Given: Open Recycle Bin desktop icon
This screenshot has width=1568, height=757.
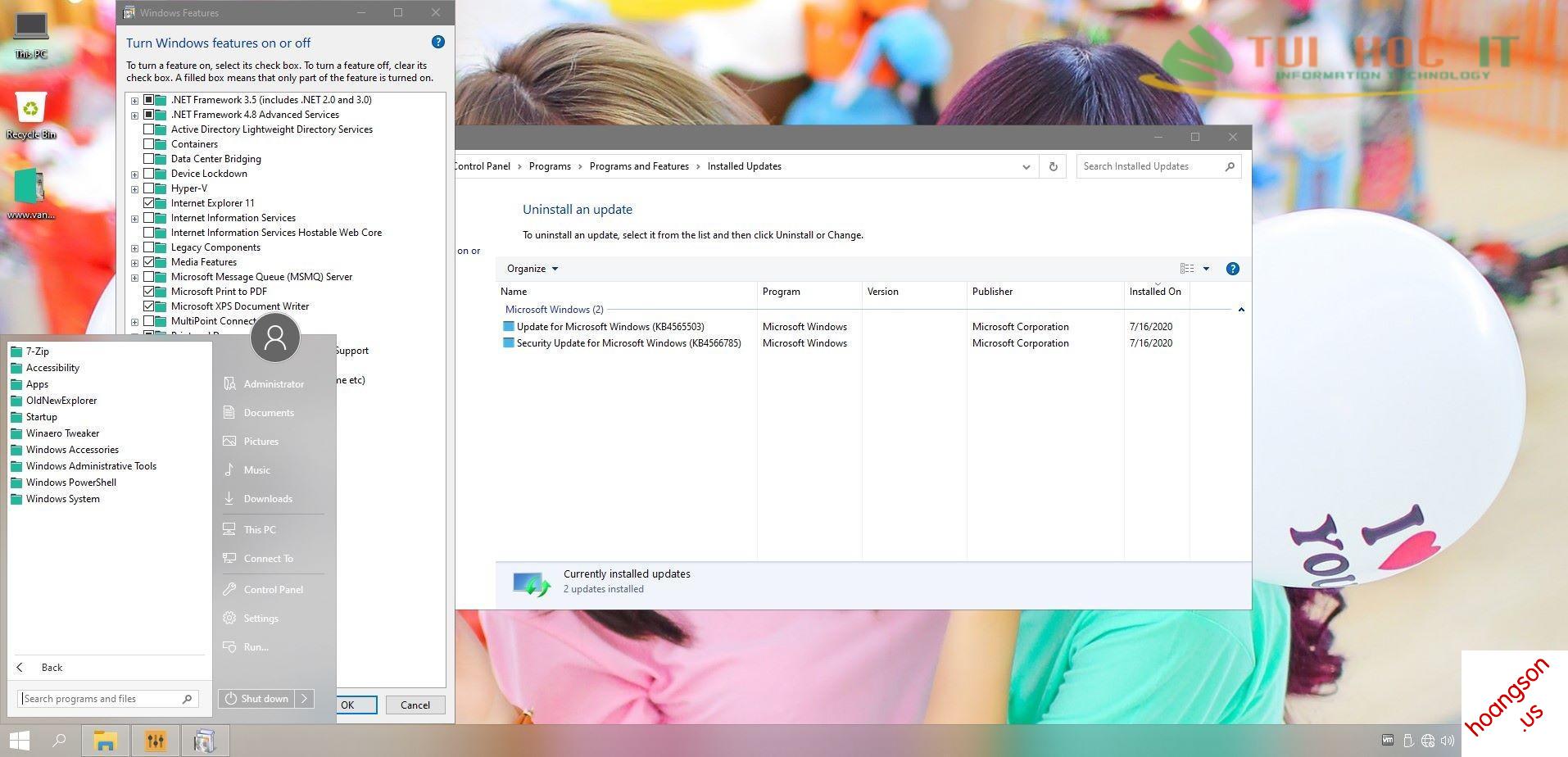Looking at the screenshot, I should click(31, 115).
